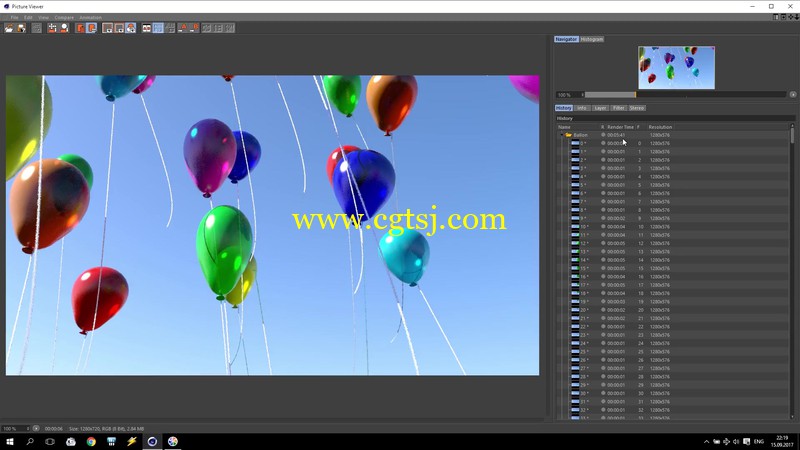This screenshot has width=800, height=450.
Task: Click status bar zoom stepper arrows
Action: [x=28, y=429]
